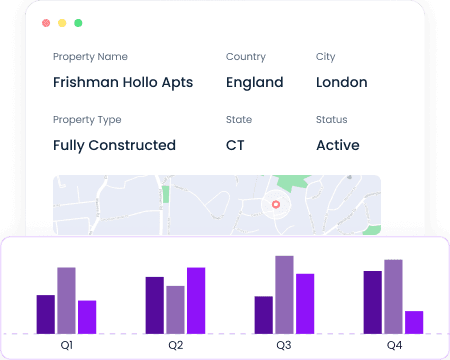Click the CT state value

235,145
